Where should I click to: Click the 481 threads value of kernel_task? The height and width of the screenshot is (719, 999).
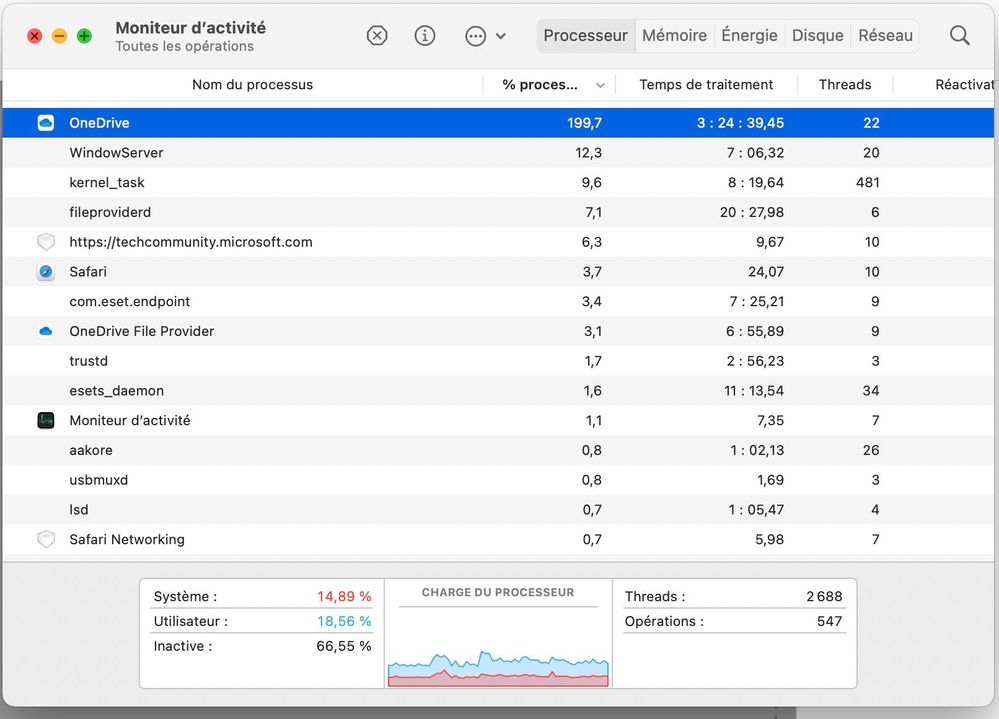(868, 183)
